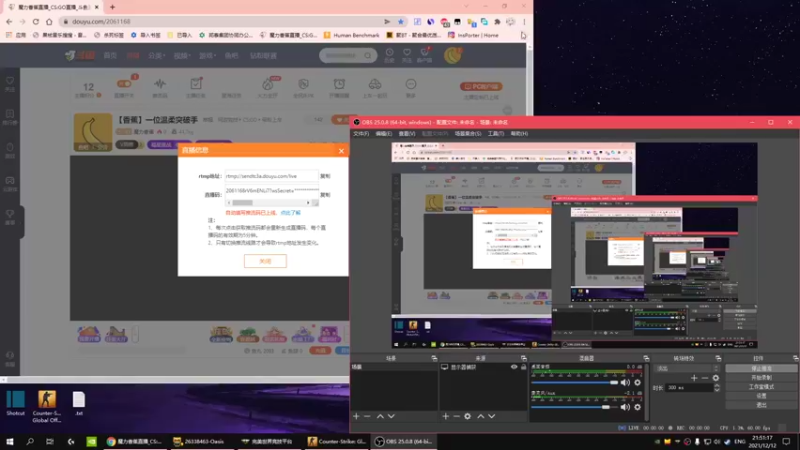Remove selected scene in OBS scenes panel

tap(367, 416)
